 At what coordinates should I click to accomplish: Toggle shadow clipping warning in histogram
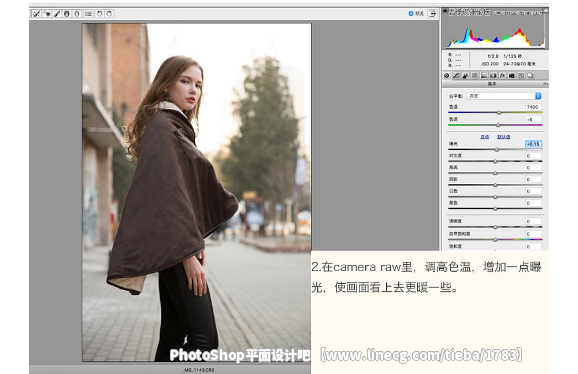pos(445,11)
